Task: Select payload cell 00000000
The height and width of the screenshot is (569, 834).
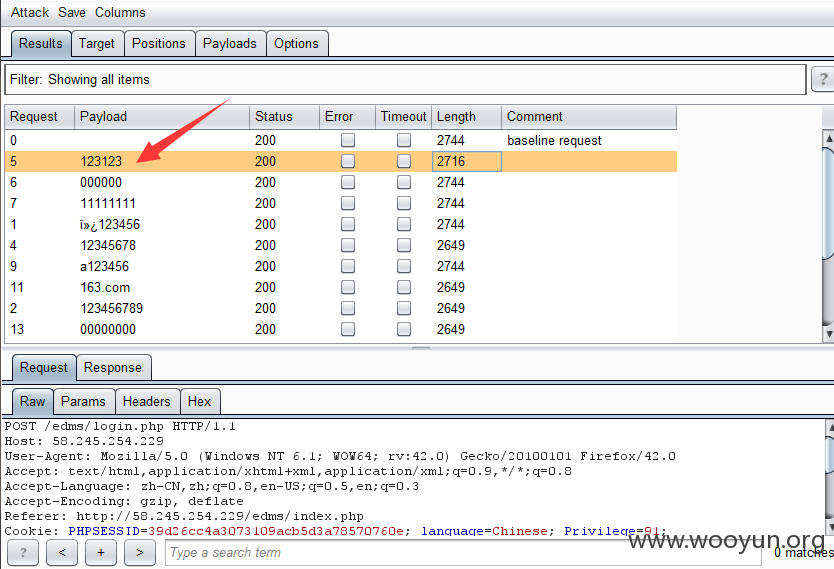Action: (162, 329)
